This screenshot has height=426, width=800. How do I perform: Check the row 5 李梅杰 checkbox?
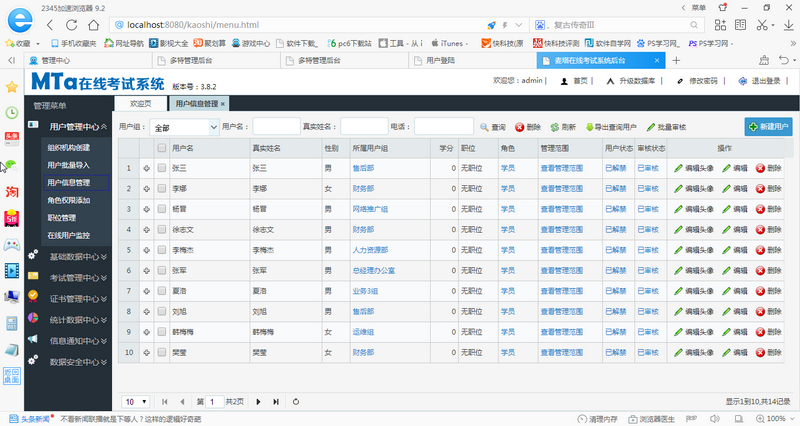coord(162,250)
